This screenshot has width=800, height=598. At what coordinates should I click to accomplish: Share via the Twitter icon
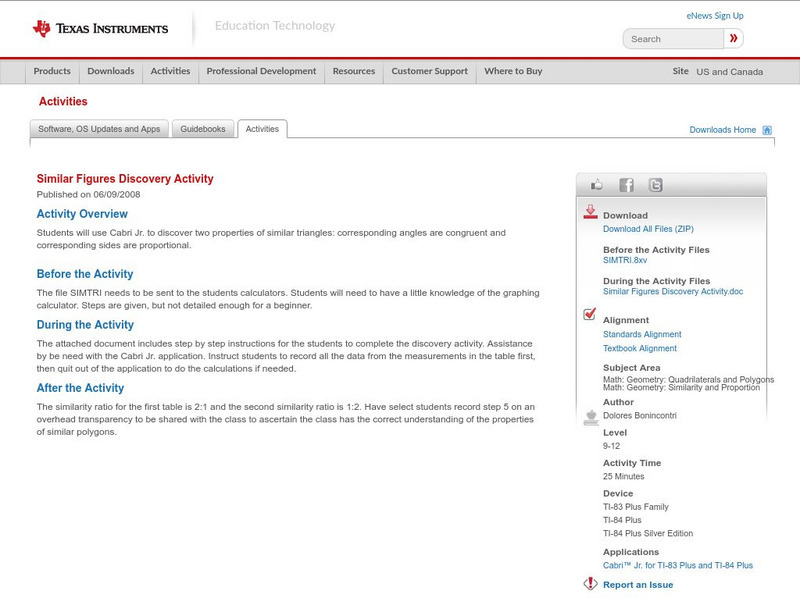tap(655, 185)
